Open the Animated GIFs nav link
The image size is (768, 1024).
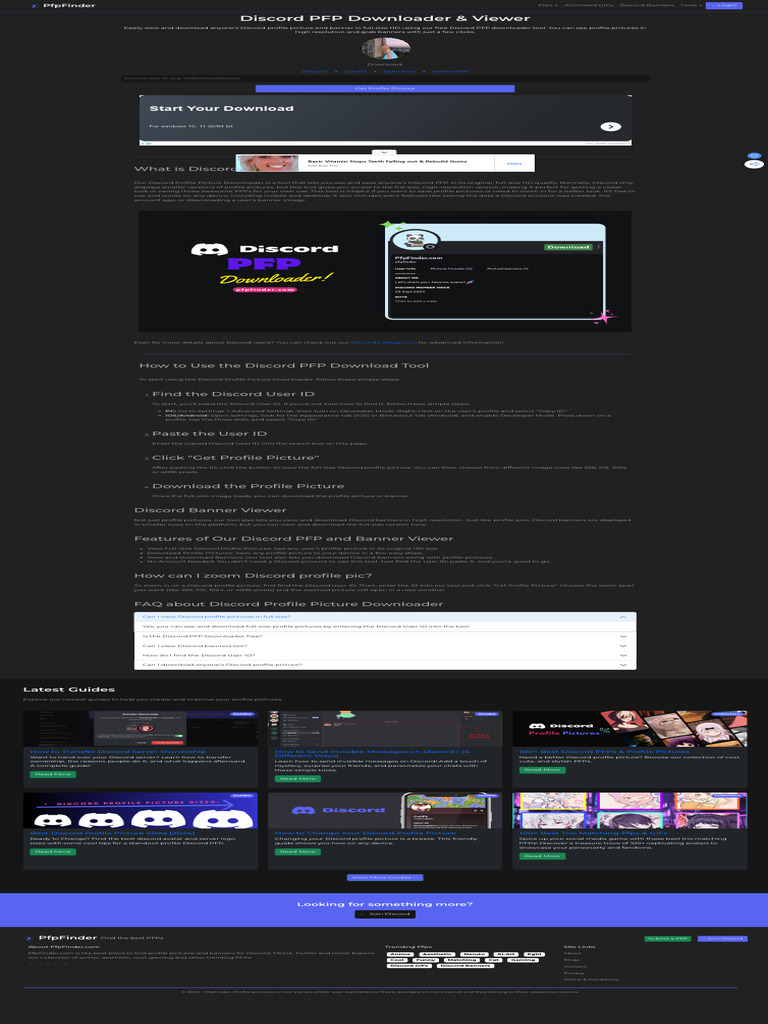(588, 5)
